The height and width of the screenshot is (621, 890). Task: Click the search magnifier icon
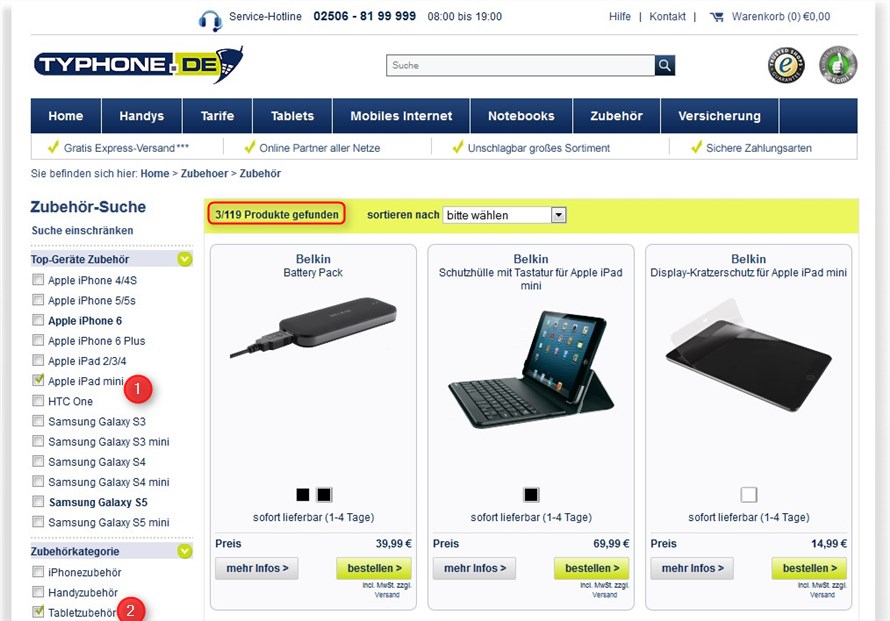pos(665,65)
